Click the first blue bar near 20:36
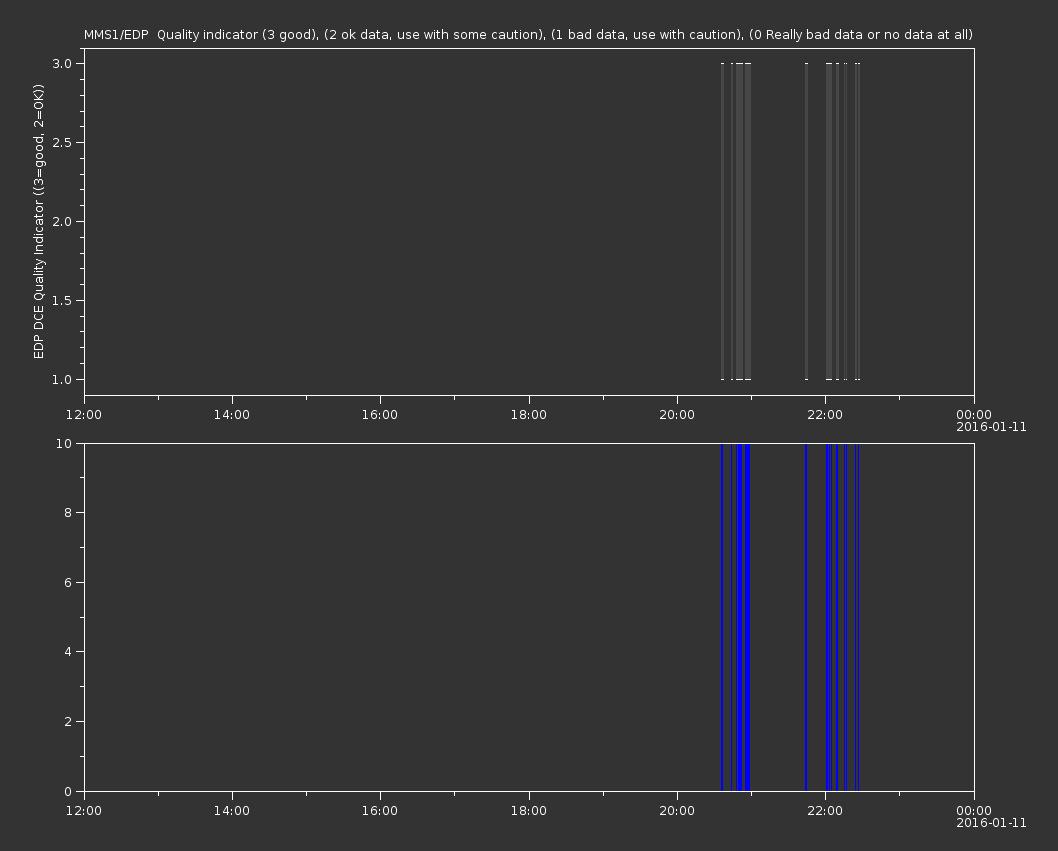This screenshot has width=1058, height=851. (722, 617)
